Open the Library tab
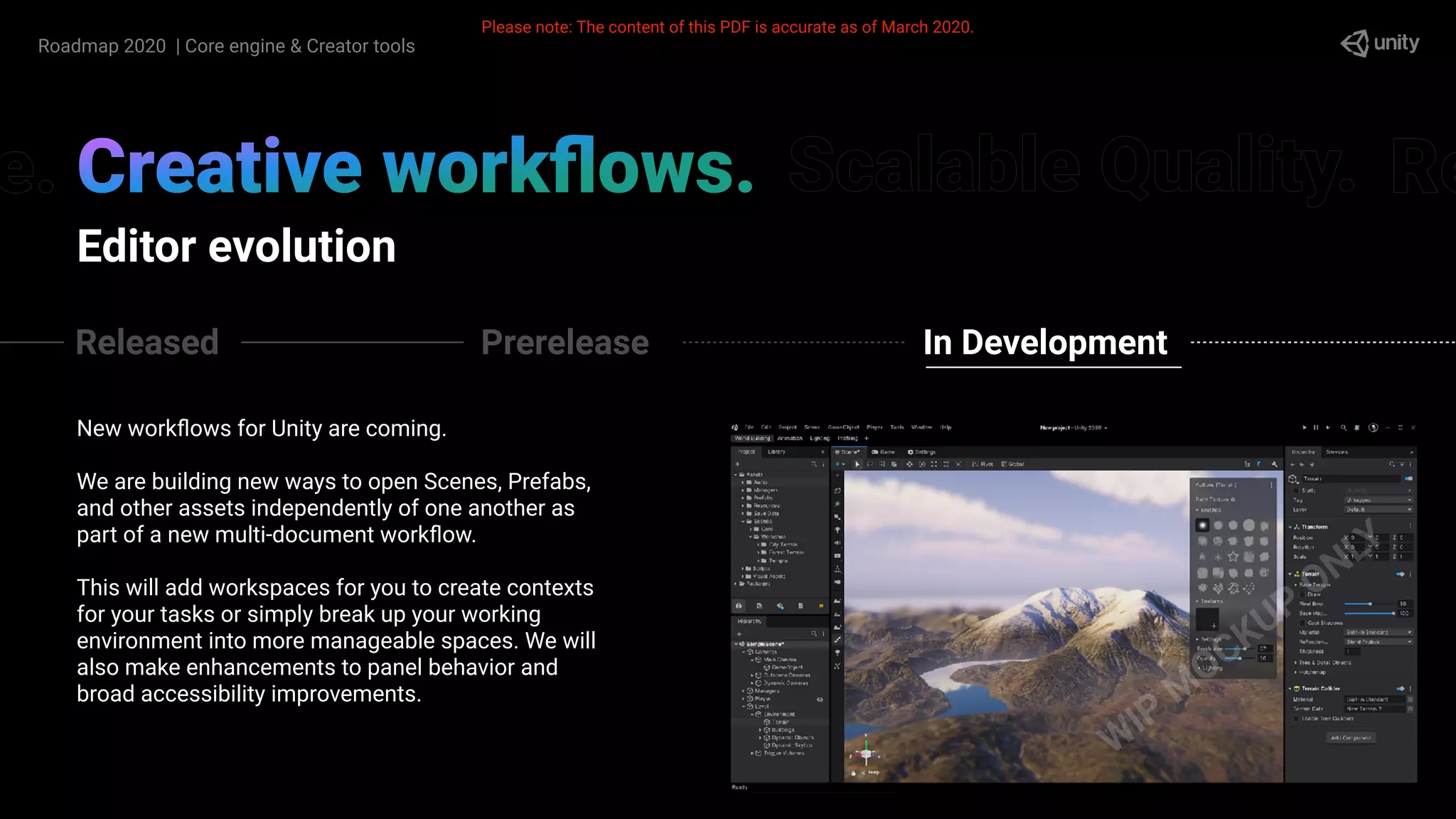This screenshot has height=819, width=1456. tap(776, 451)
